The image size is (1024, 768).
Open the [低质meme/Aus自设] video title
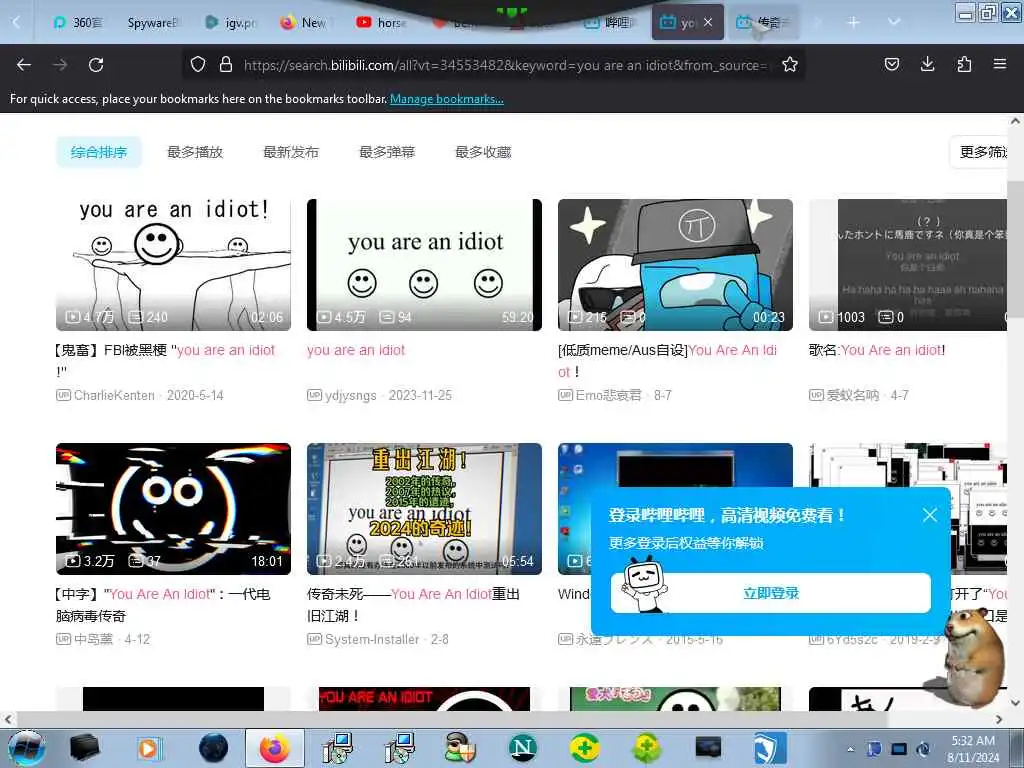[x=667, y=360]
